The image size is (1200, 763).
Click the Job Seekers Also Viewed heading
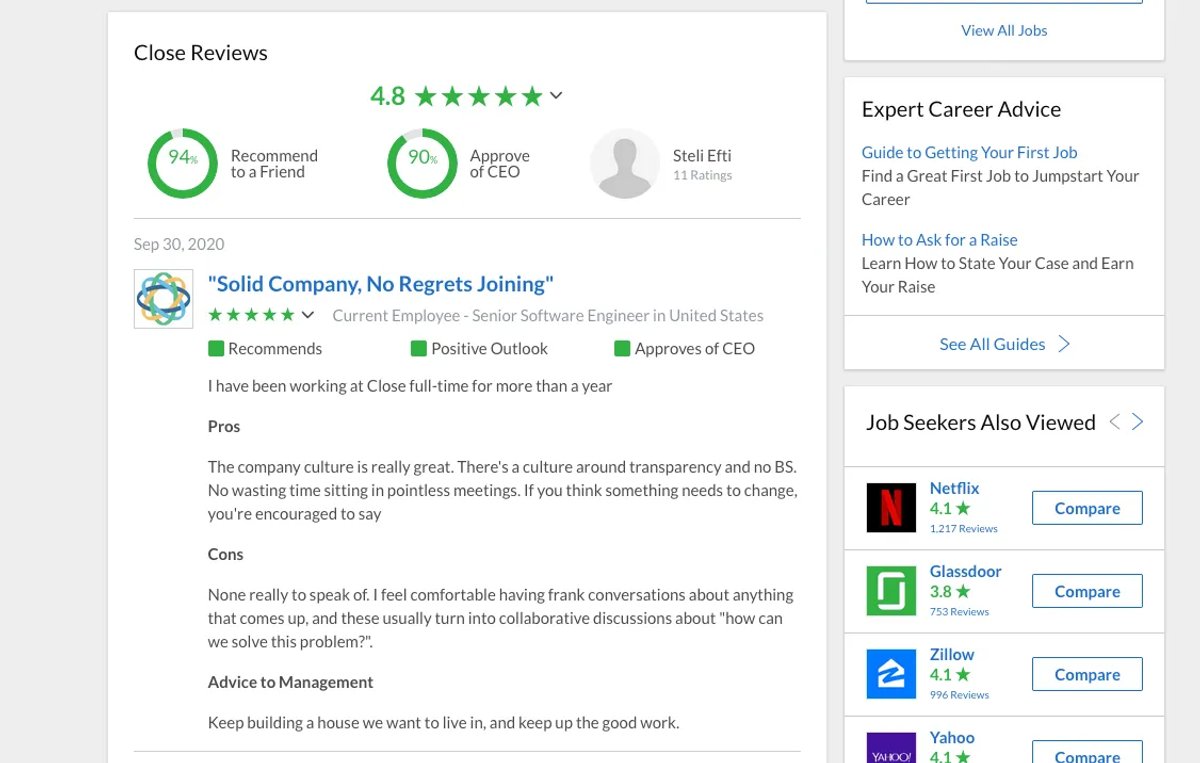(x=981, y=422)
